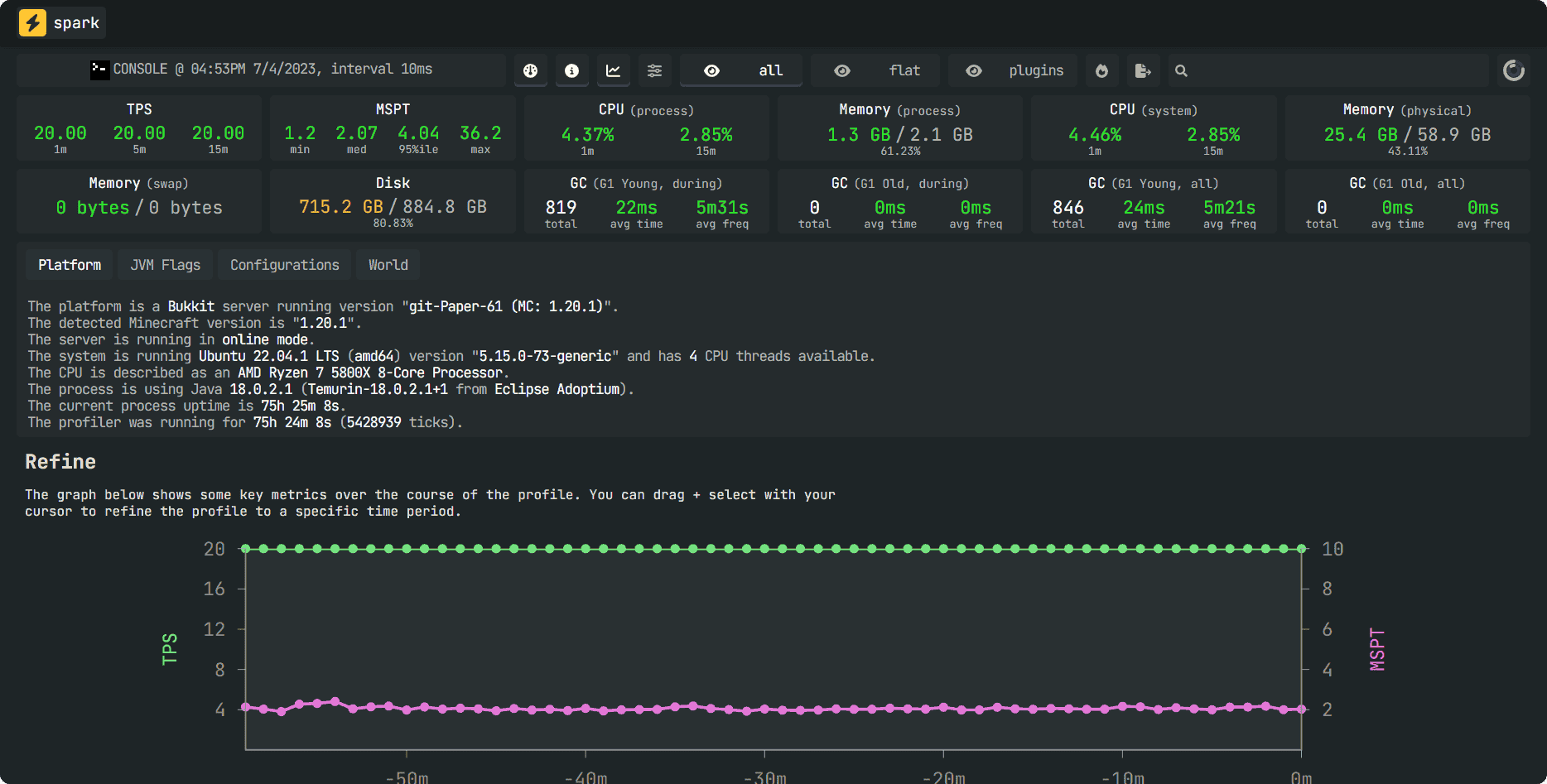Open the sliders settings icon
Screen dimensions: 1547x784
coord(654,71)
